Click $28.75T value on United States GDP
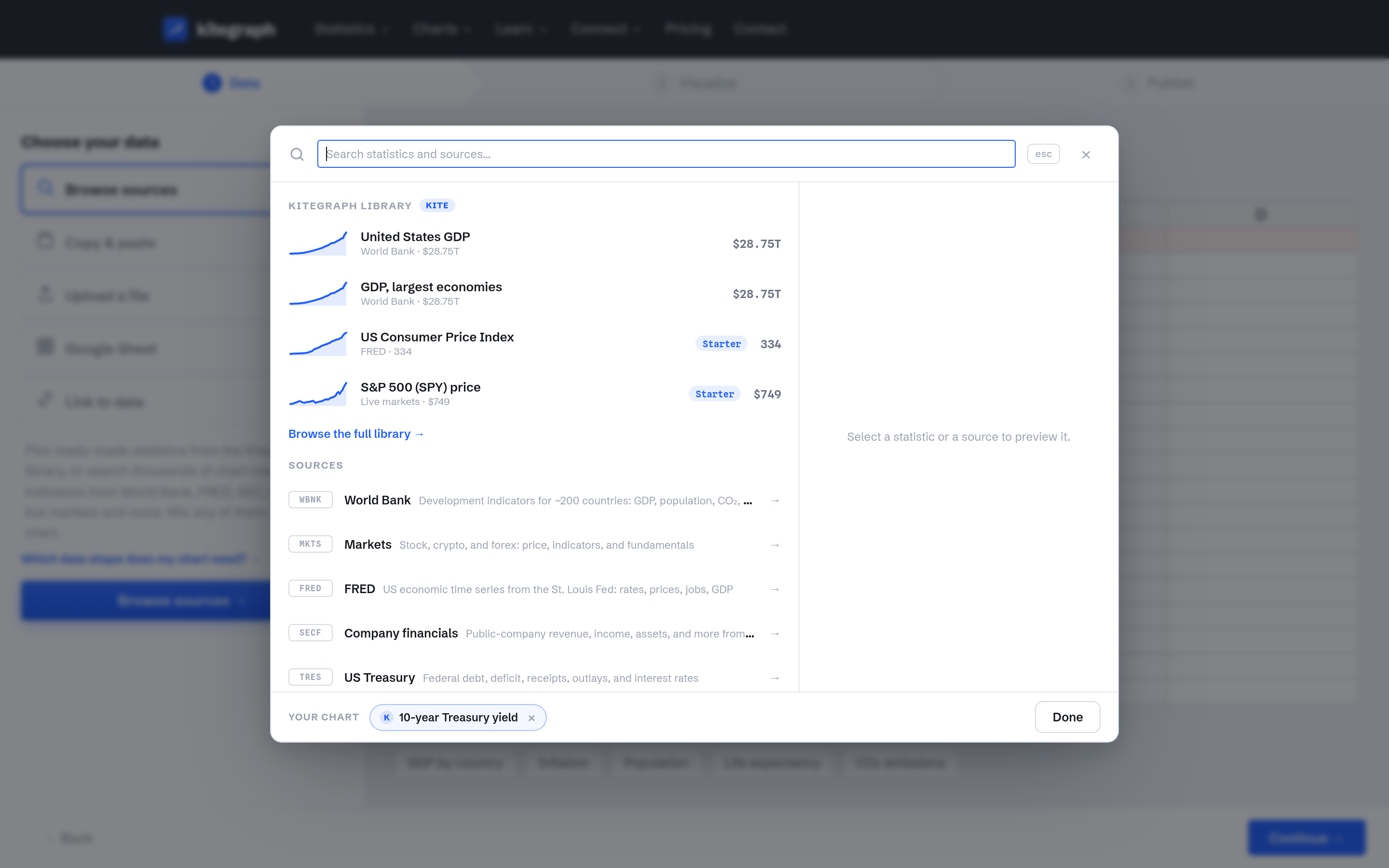 click(x=757, y=244)
